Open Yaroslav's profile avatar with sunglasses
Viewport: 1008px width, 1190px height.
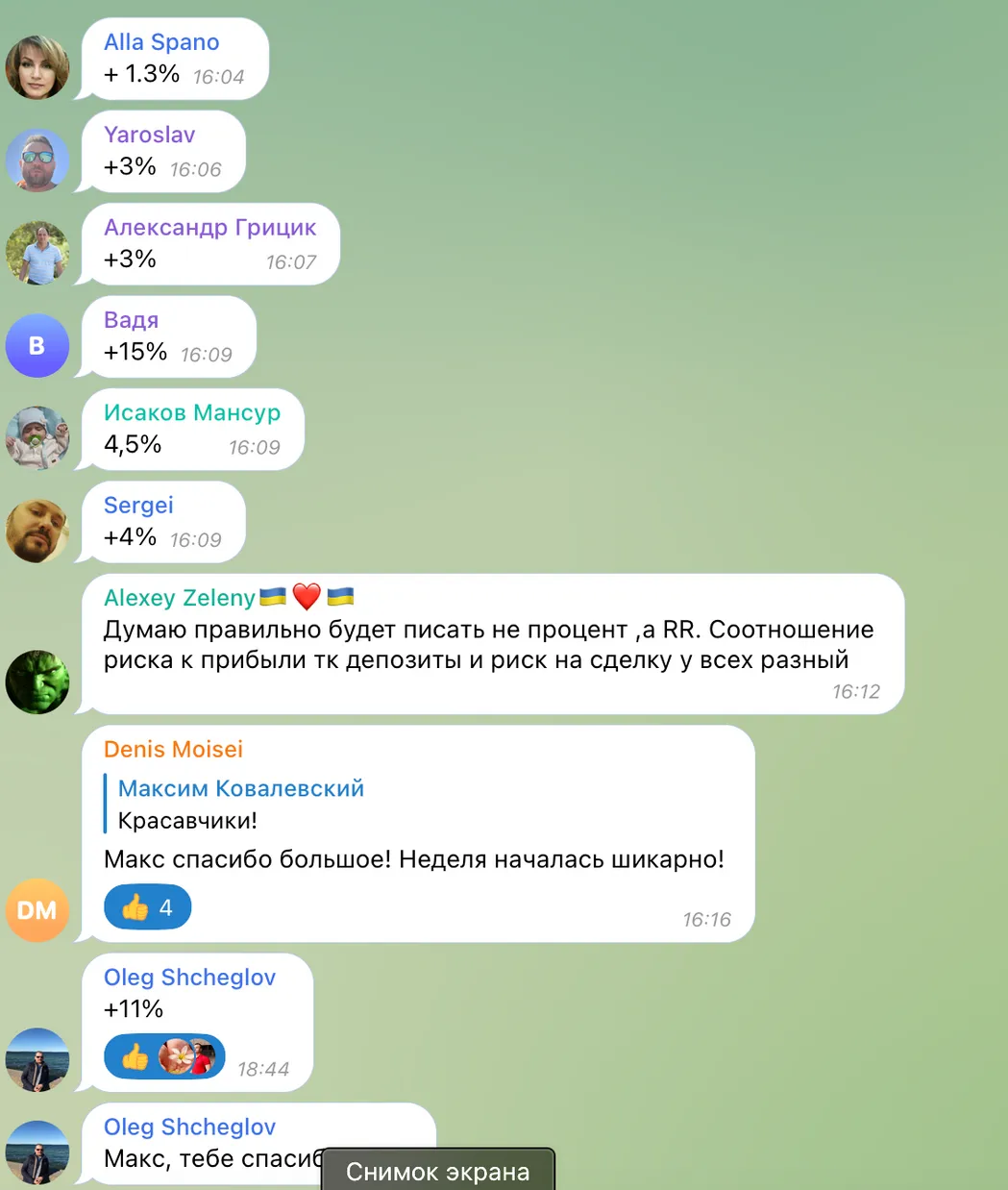point(37,161)
